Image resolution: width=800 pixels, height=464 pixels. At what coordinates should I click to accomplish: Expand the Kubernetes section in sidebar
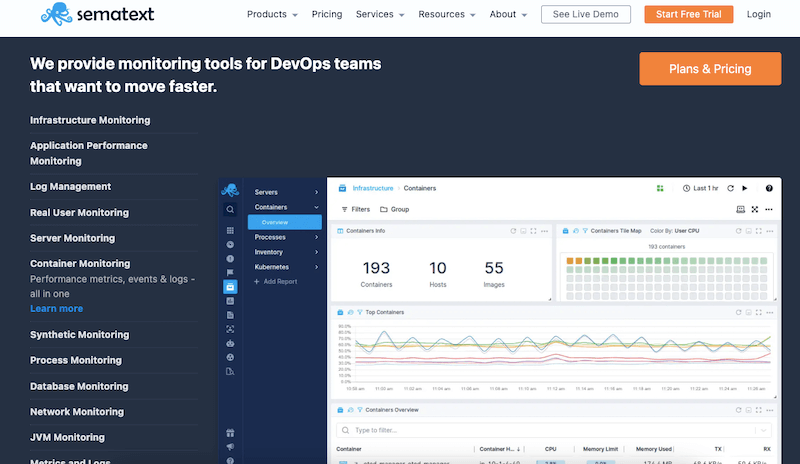click(286, 267)
